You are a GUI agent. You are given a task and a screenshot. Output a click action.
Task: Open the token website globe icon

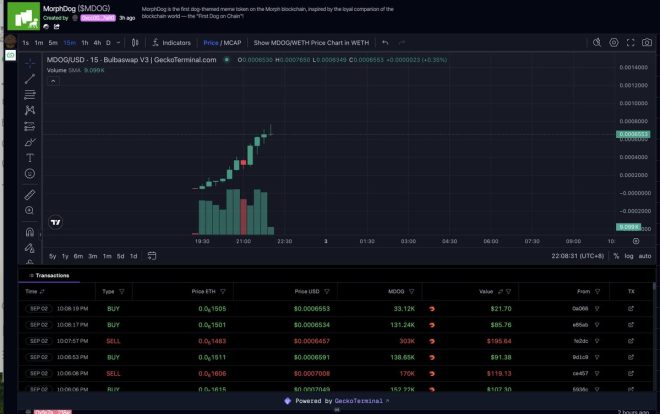click(46, 27)
